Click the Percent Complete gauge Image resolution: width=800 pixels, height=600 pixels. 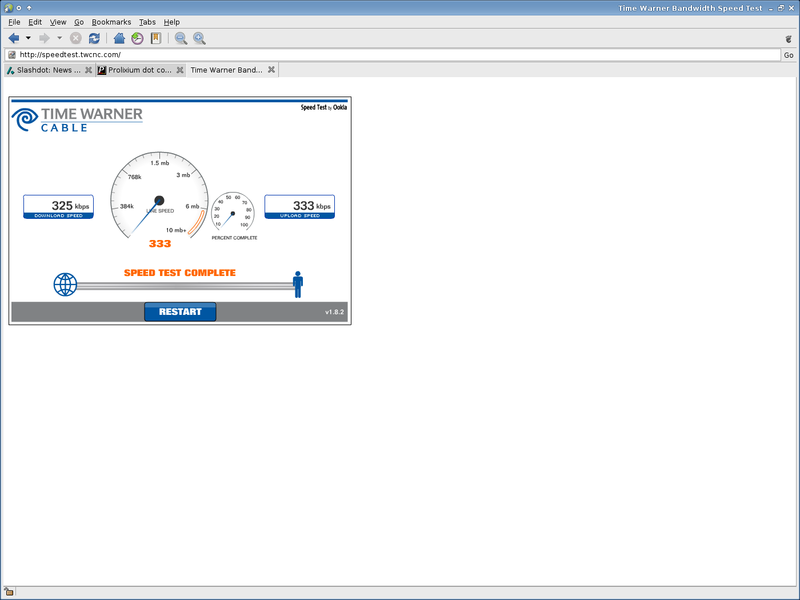[x=233, y=211]
